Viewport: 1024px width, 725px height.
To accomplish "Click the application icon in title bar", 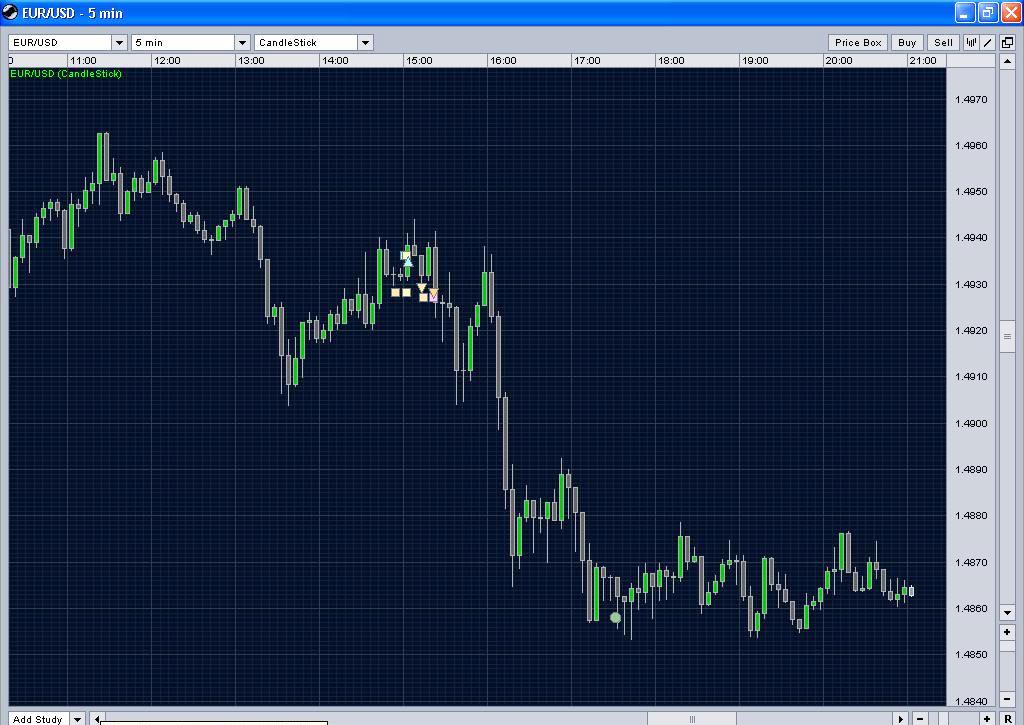I will pos(10,12).
